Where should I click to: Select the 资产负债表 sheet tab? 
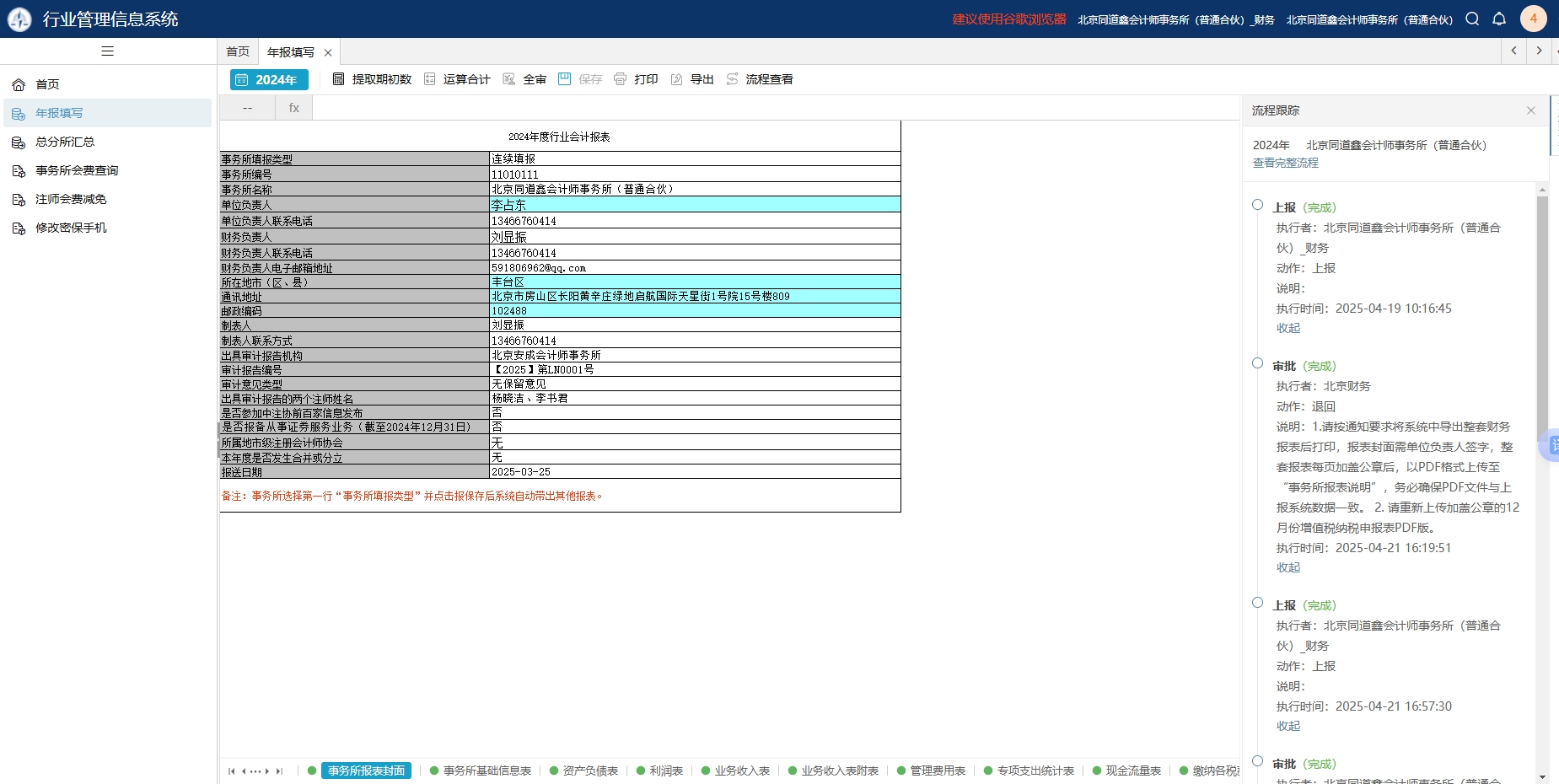[x=589, y=771]
